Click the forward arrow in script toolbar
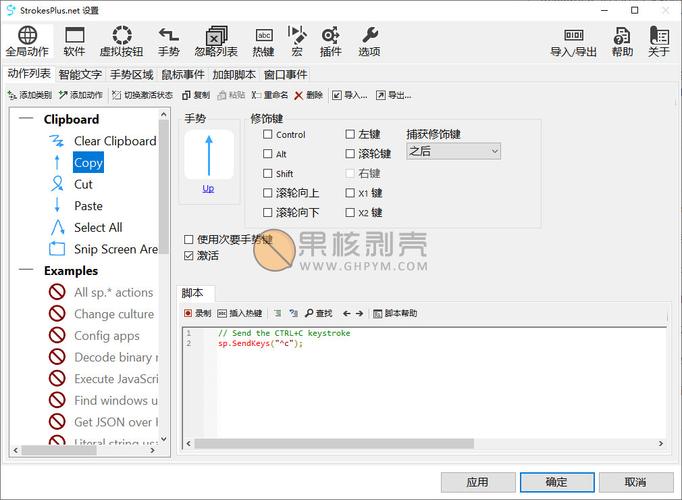 [359, 313]
